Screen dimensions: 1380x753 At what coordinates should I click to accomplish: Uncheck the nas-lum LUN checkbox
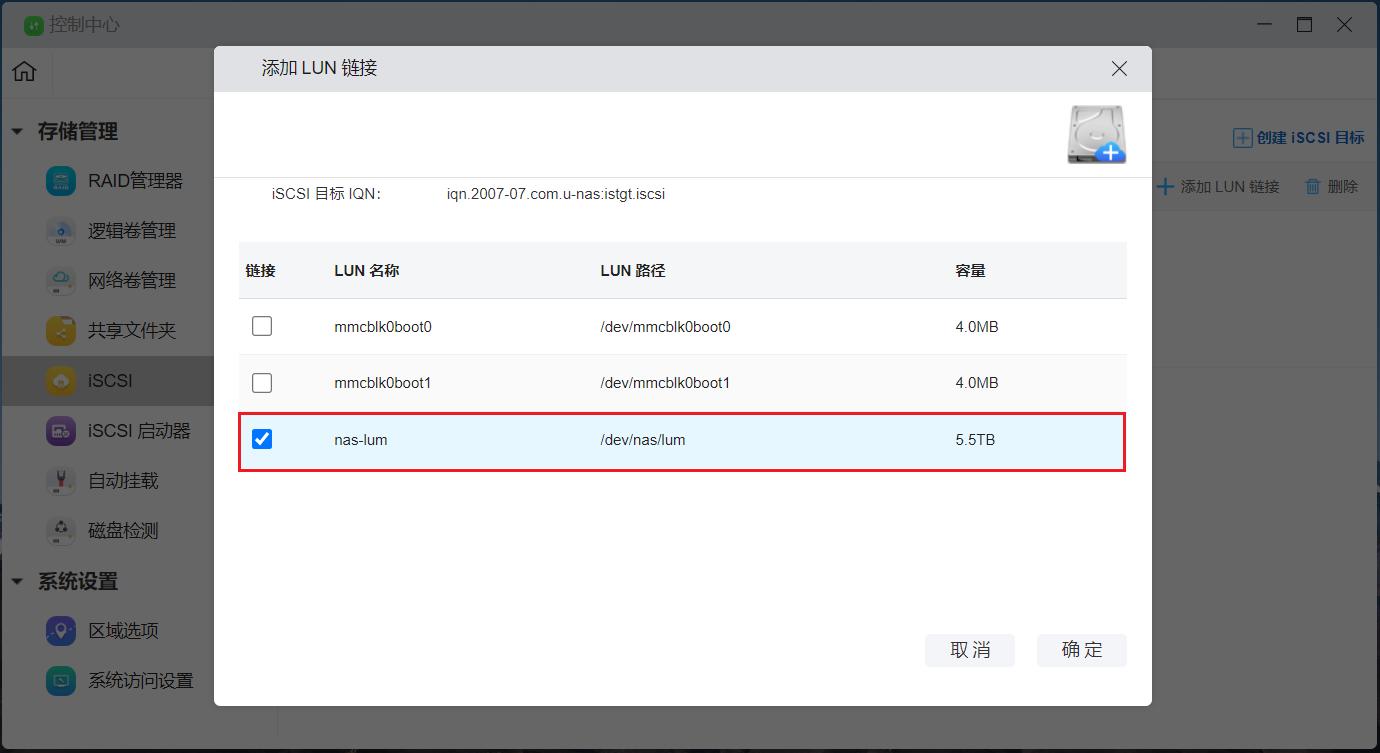(262, 439)
